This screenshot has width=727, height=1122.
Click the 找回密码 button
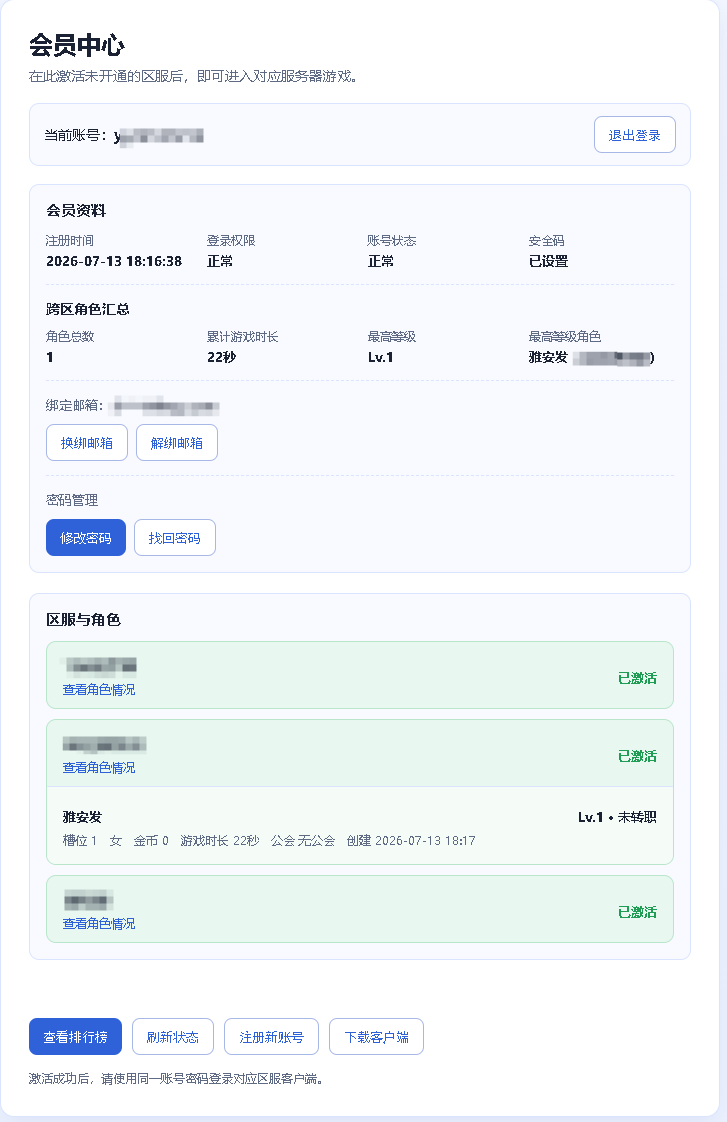[x=175, y=537]
